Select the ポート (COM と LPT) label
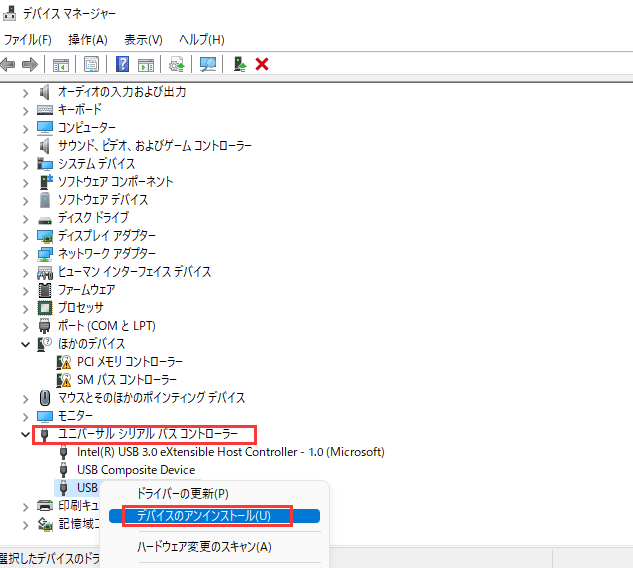 [x=107, y=326]
